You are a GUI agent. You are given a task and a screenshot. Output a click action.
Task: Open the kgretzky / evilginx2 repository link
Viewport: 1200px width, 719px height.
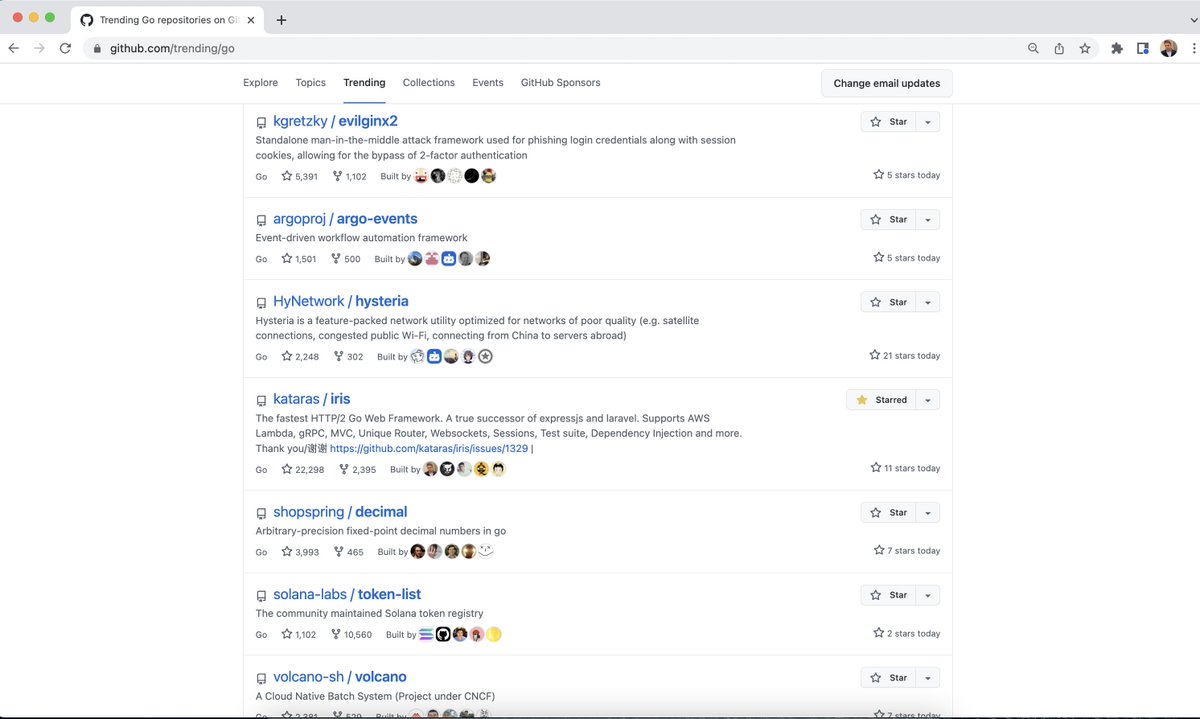(x=335, y=121)
